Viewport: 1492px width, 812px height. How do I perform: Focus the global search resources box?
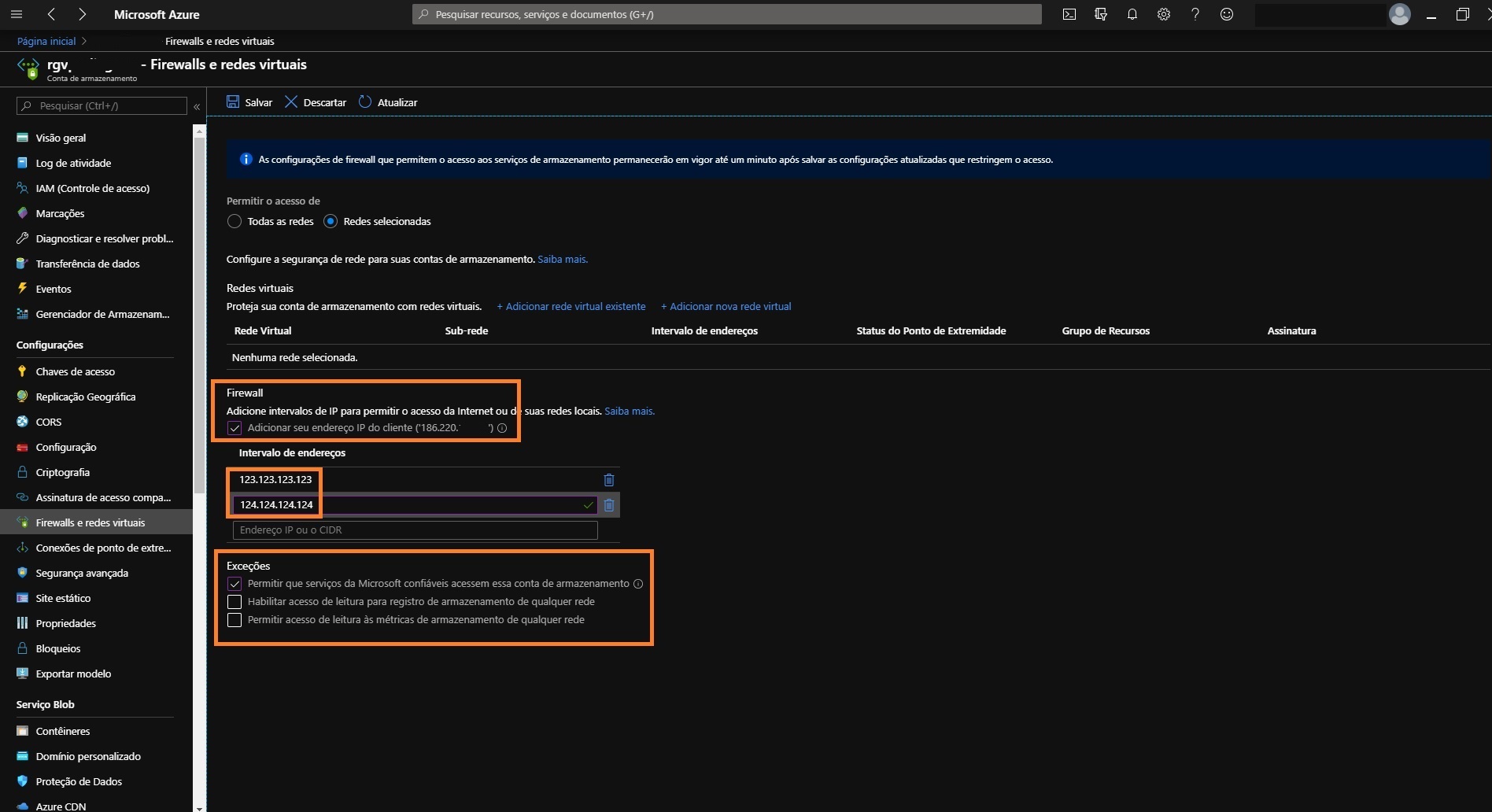pyautogui.click(x=727, y=14)
